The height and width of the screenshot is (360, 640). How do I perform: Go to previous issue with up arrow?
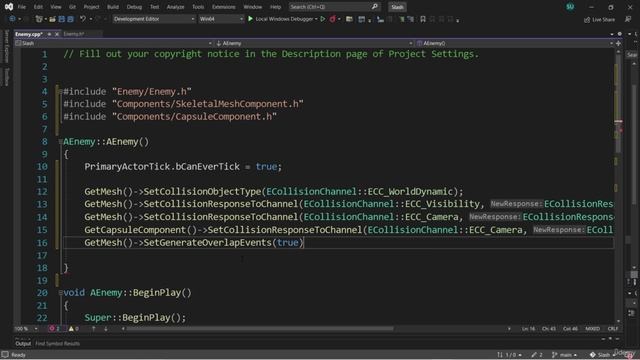(93, 329)
